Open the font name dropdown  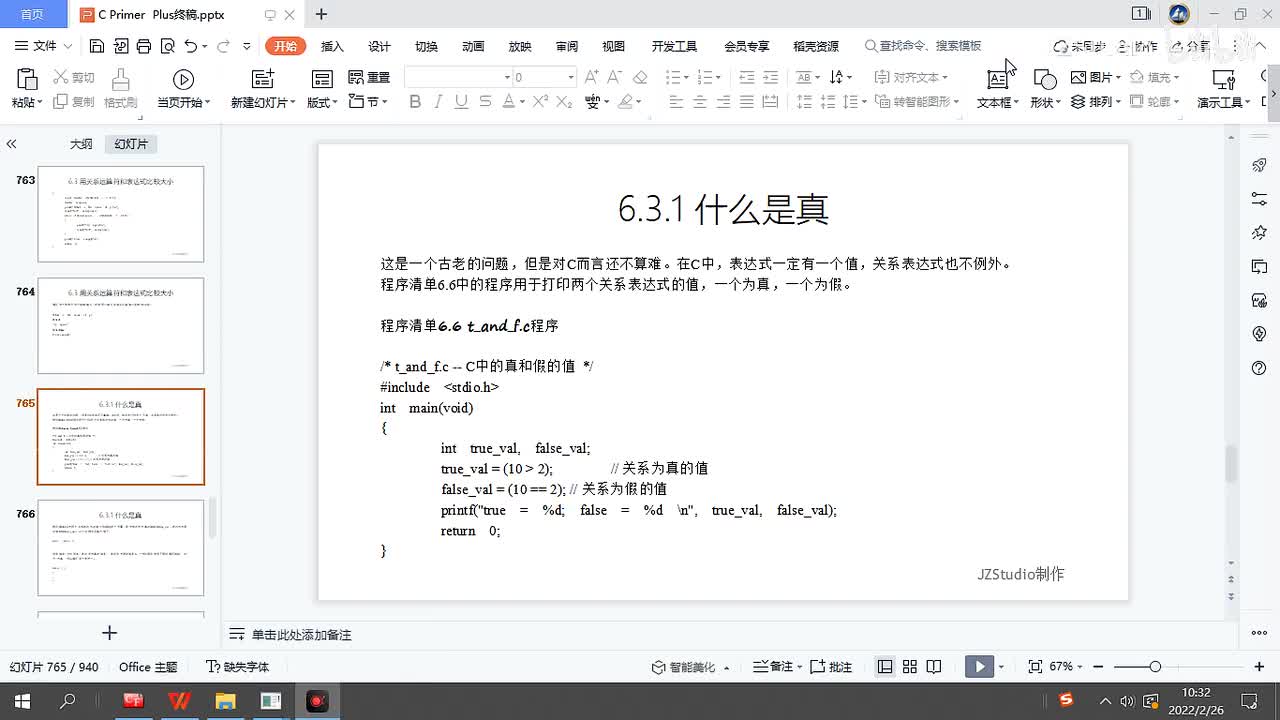[x=507, y=77]
